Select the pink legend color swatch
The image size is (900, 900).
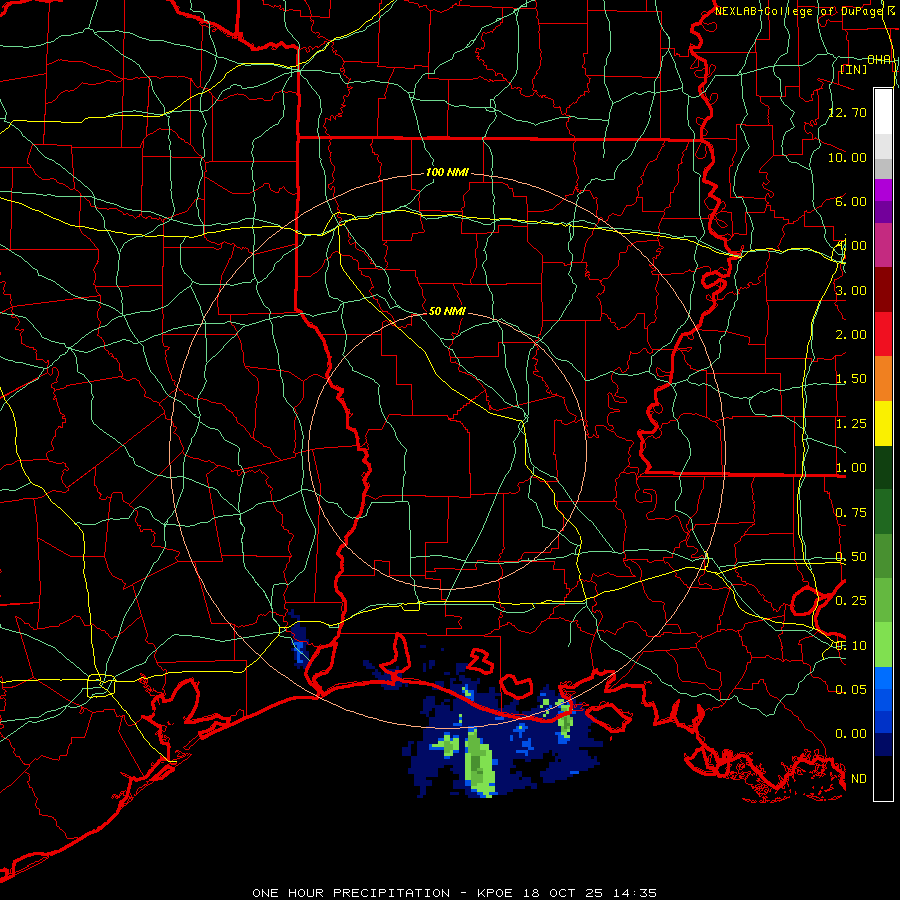tap(883, 246)
